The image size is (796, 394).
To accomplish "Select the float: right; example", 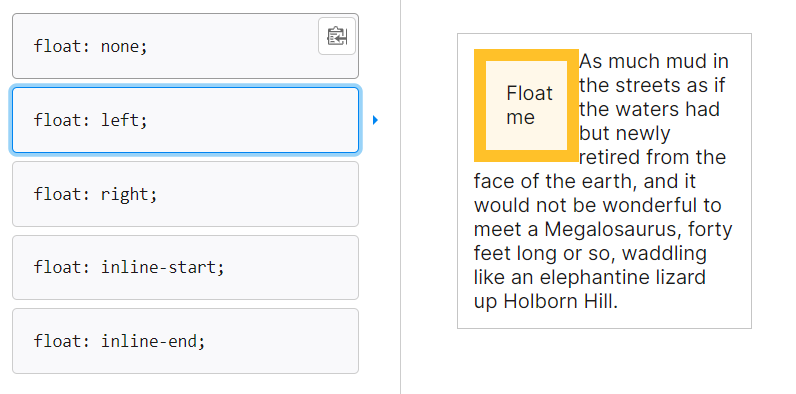I will pyautogui.click(x=185, y=194).
